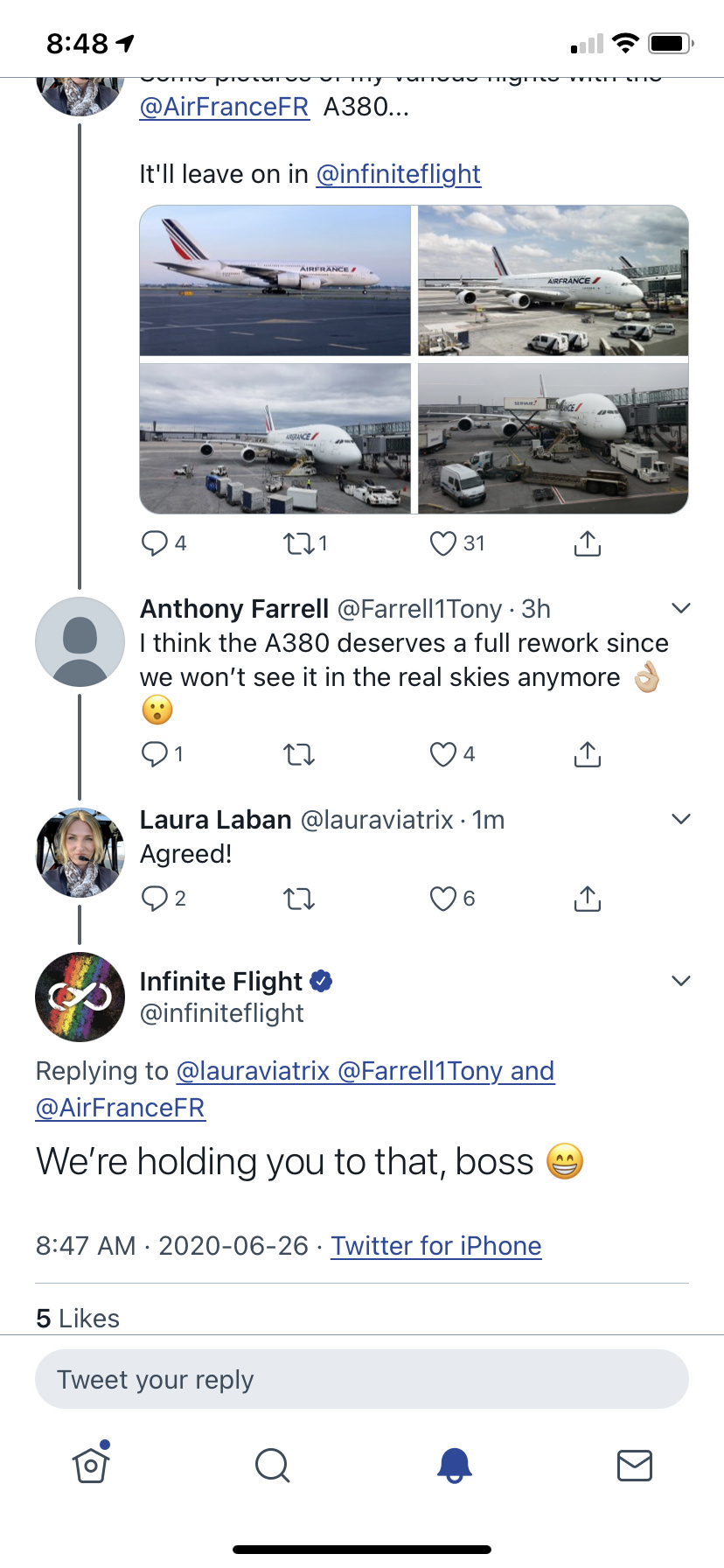Share Laura Laban's "Agreed!" tweet
Viewport: 724px width, 1568px height.
click(x=588, y=899)
